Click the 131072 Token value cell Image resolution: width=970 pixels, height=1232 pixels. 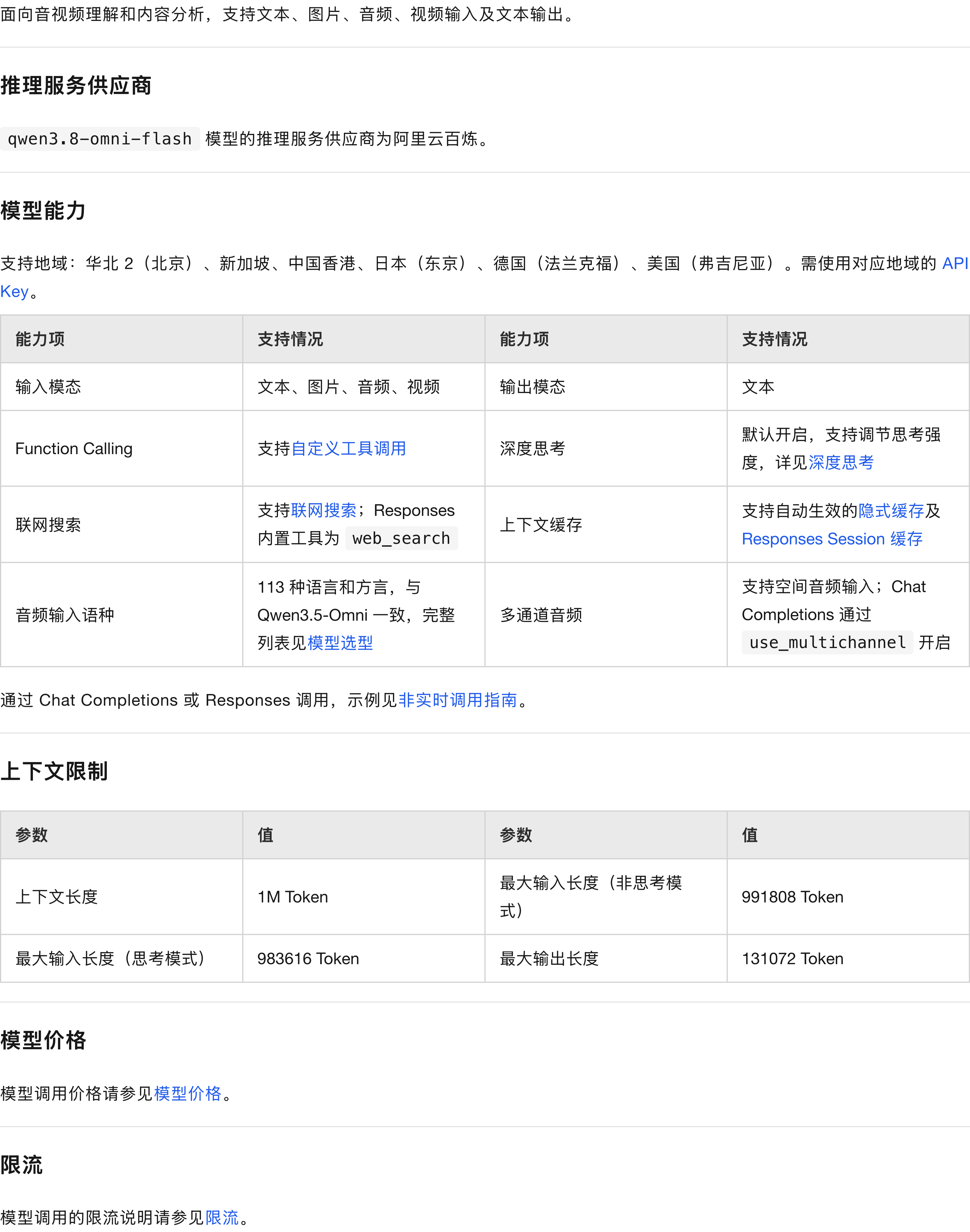tap(848, 959)
